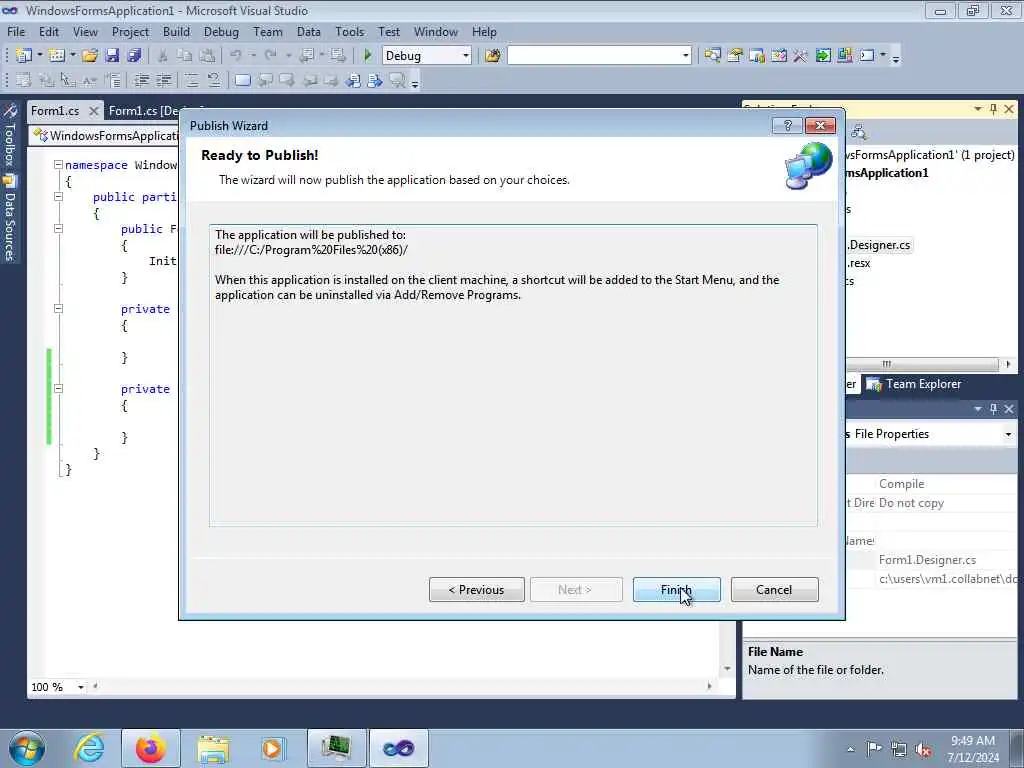Click the Previous button in Publish Wizard

(x=477, y=590)
